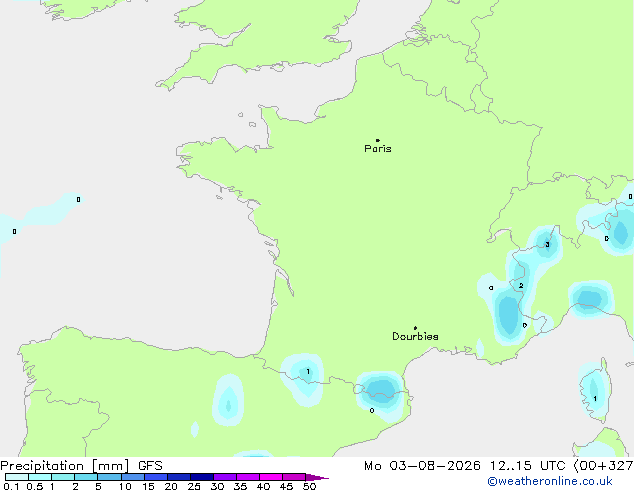Click the Paris city label
The width and height of the screenshot is (634, 490).
[x=378, y=149]
